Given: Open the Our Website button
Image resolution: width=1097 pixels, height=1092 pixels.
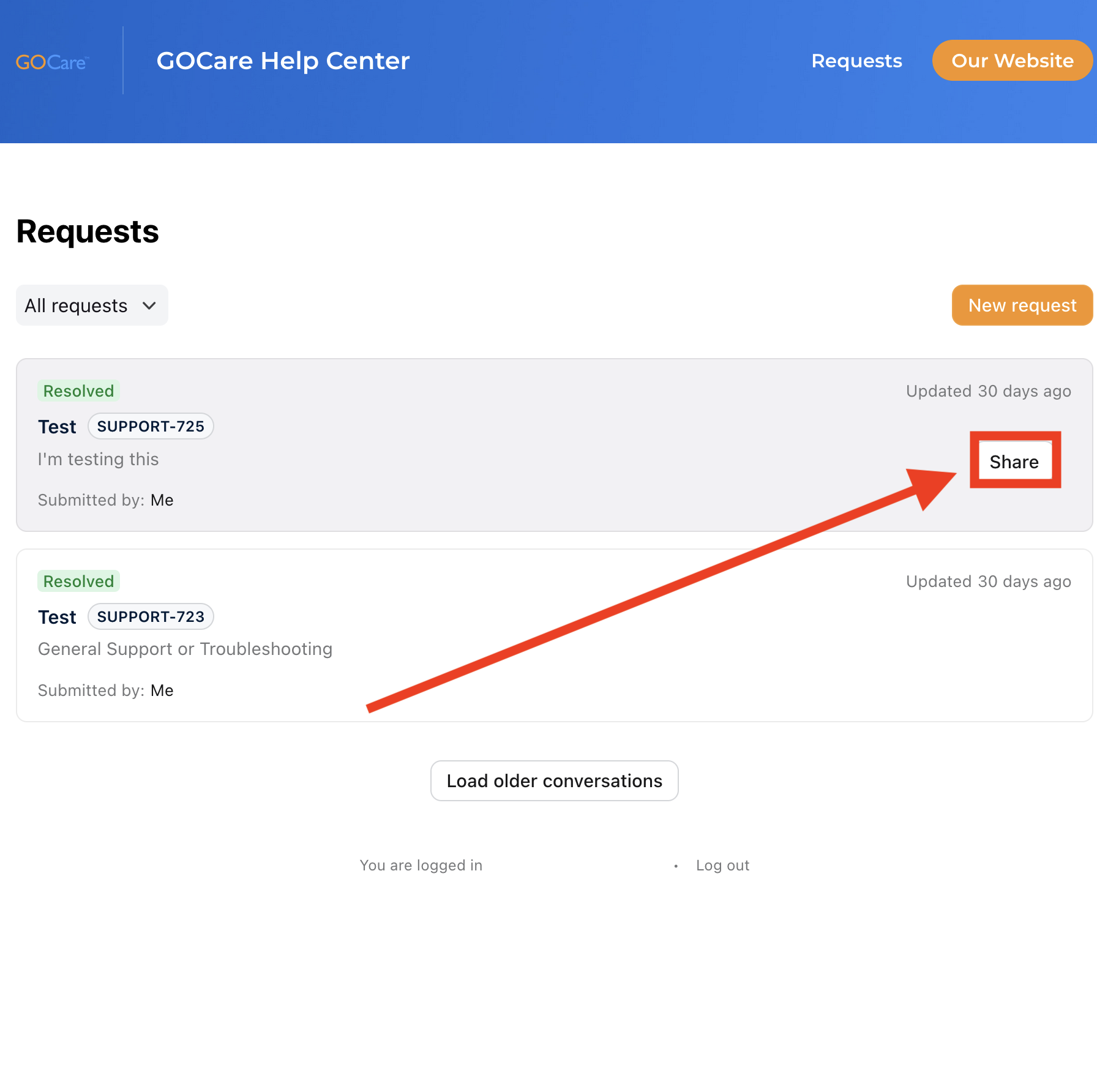Looking at the screenshot, I should point(1012,61).
